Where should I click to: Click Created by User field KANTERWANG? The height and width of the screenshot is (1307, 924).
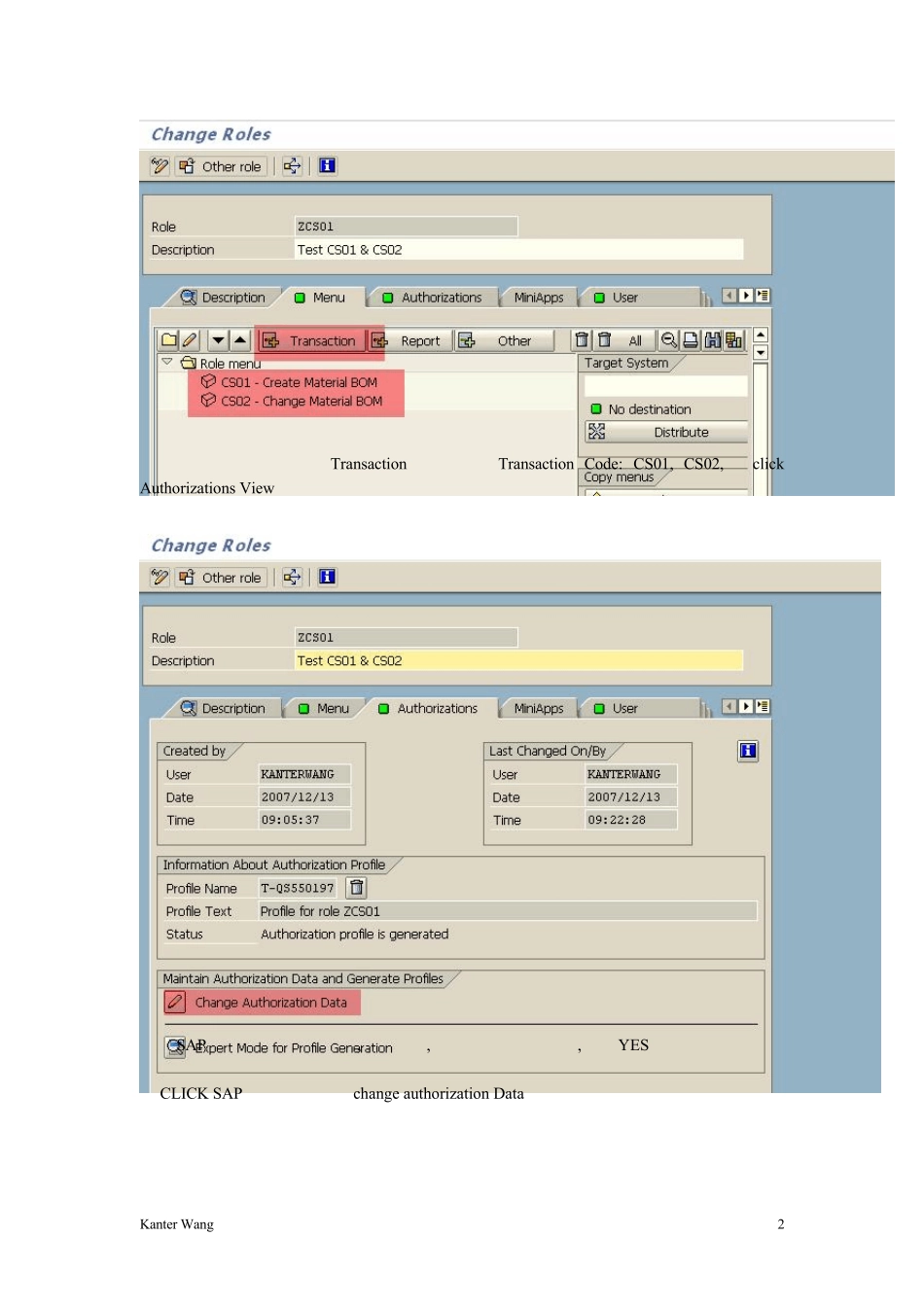coord(304,774)
